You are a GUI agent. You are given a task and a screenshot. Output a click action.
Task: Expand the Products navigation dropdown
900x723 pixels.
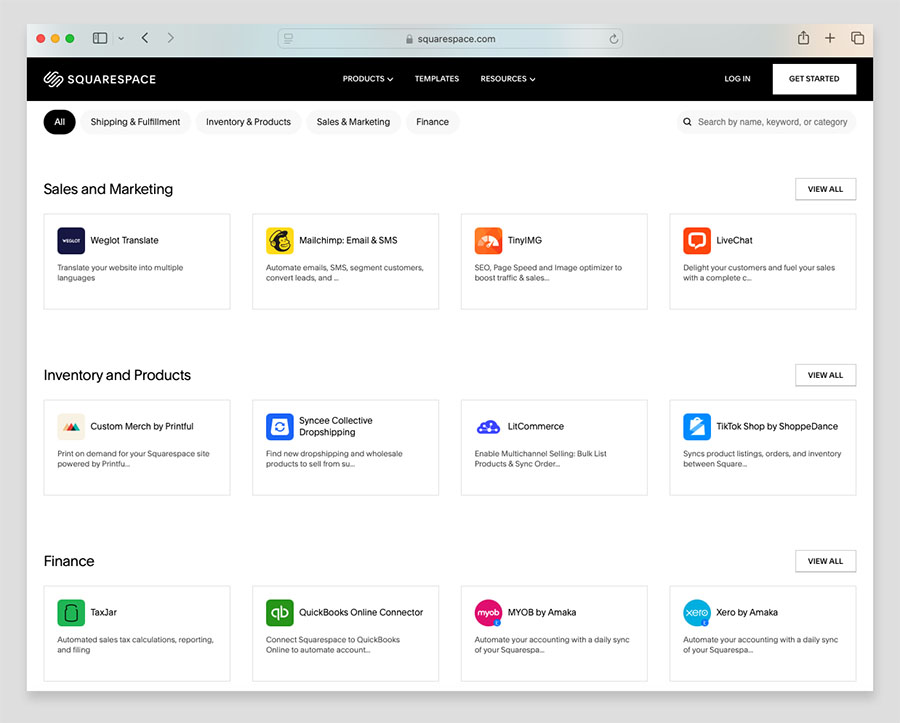(x=367, y=79)
